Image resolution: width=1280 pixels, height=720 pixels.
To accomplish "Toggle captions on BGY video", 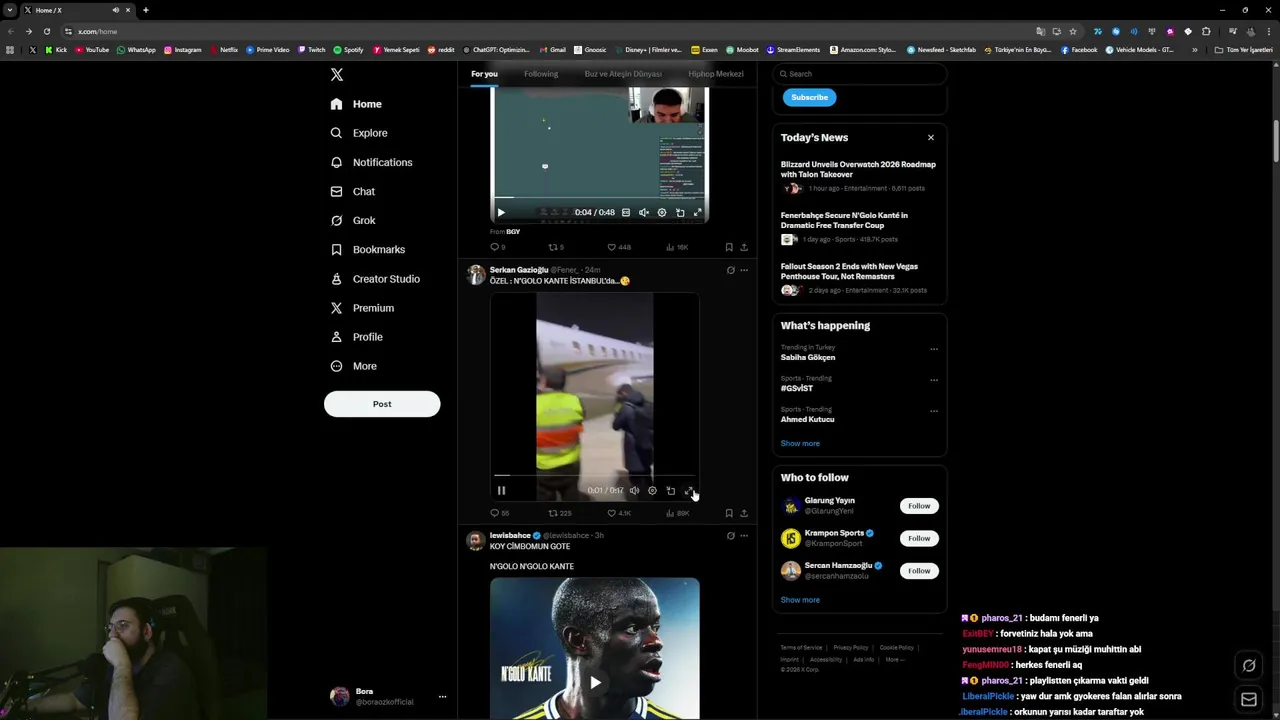I will tap(626, 212).
